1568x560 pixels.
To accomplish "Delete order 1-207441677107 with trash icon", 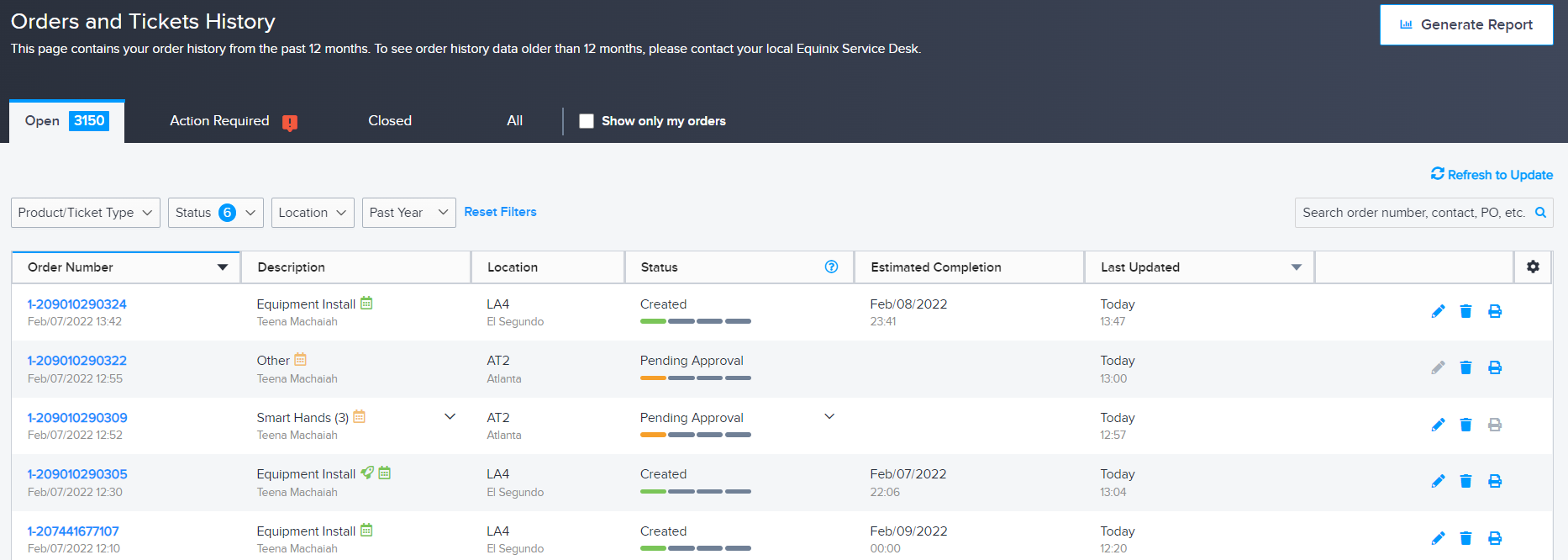I will [x=1465, y=538].
